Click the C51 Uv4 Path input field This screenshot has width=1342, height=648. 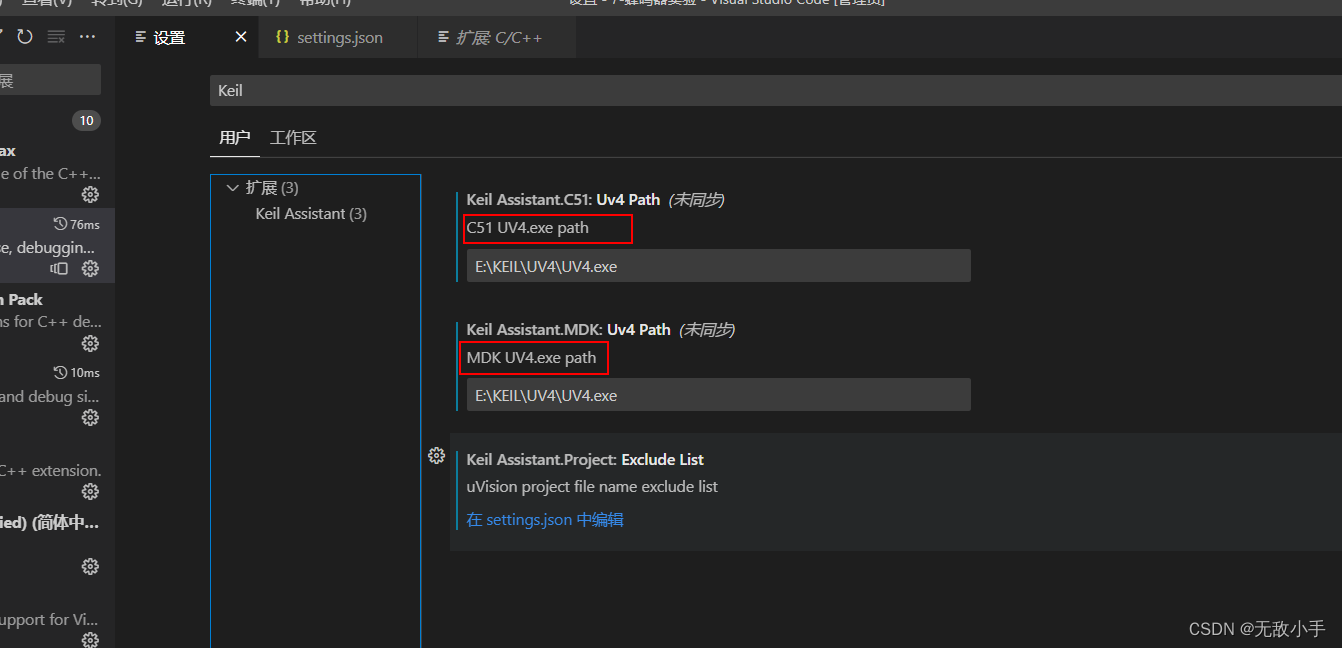click(718, 266)
